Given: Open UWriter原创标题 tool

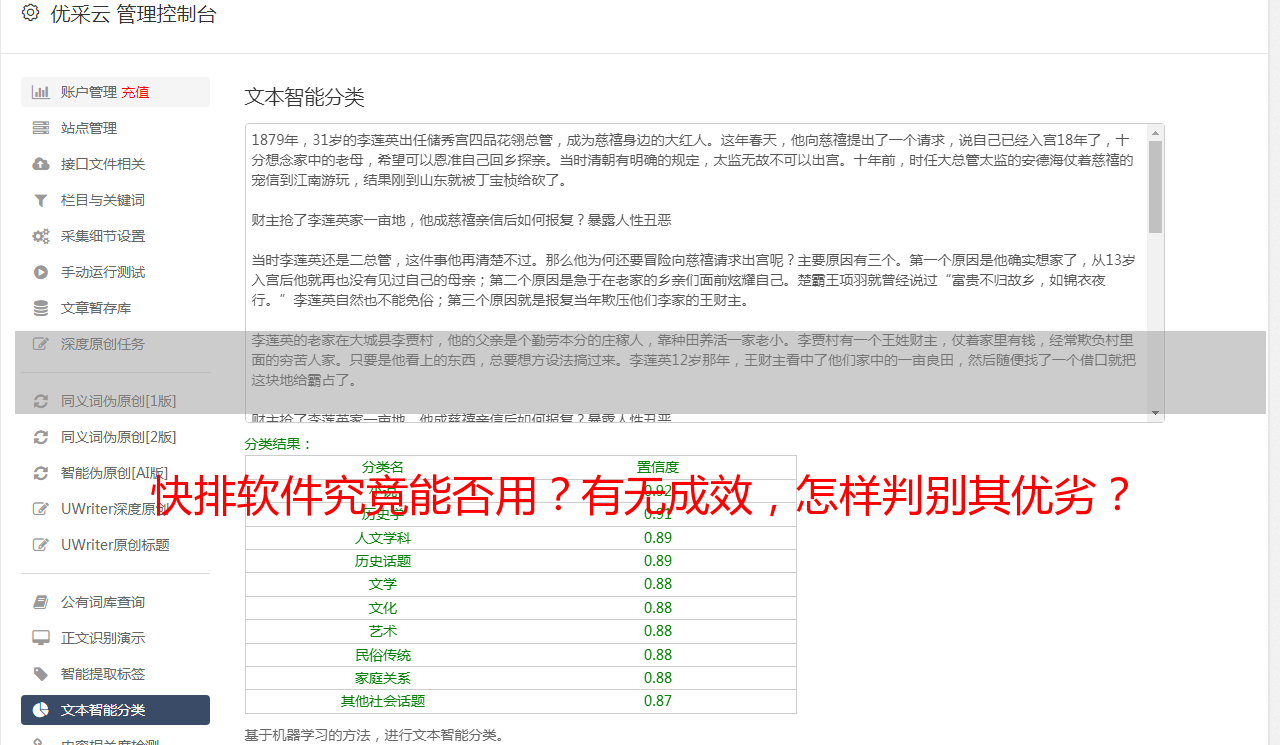Looking at the screenshot, I should pyautogui.click(x=115, y=545).
